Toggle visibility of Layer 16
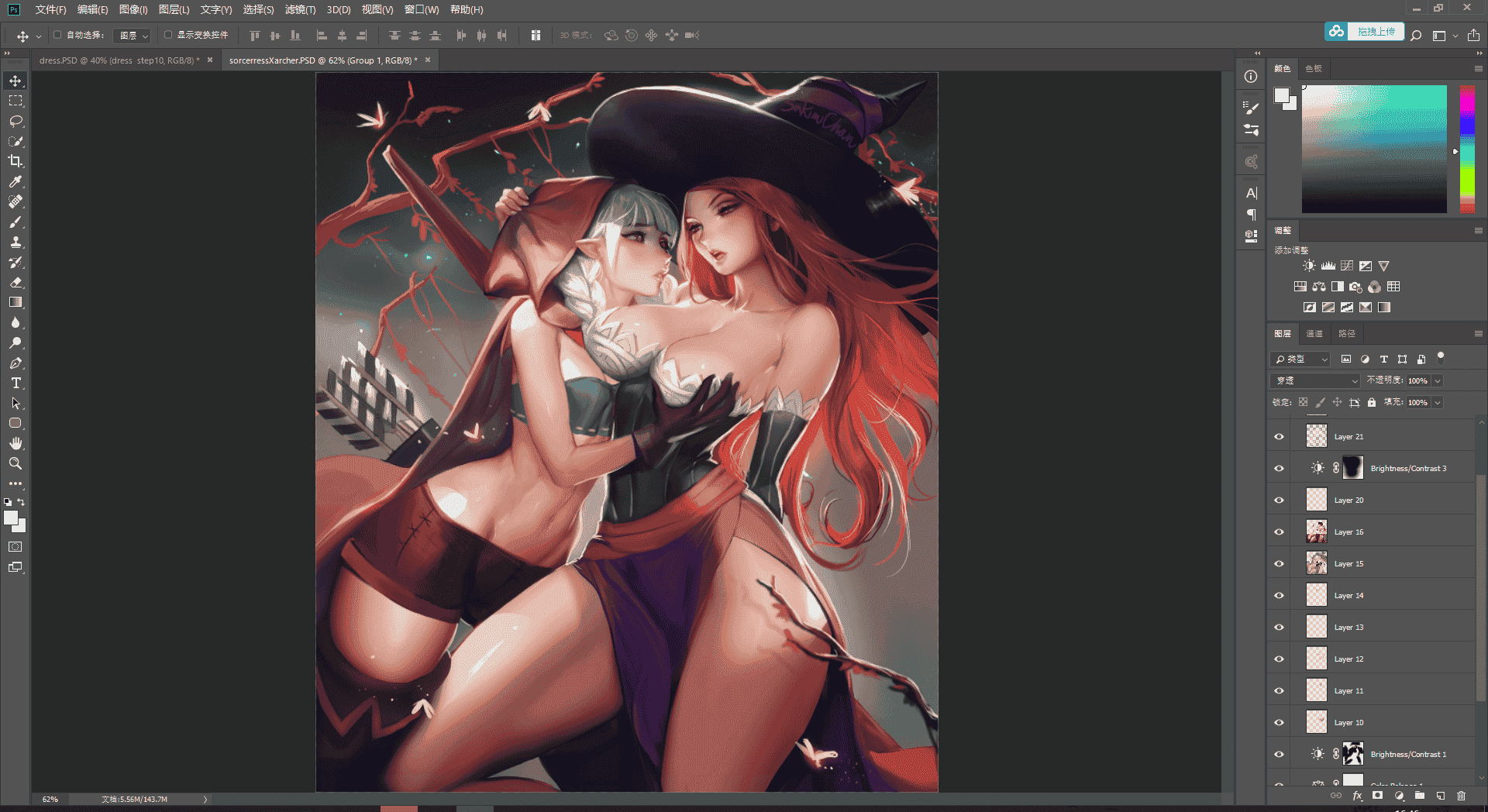Image resolution: width=1488 pixels, height=812 pixels. 1279,532
